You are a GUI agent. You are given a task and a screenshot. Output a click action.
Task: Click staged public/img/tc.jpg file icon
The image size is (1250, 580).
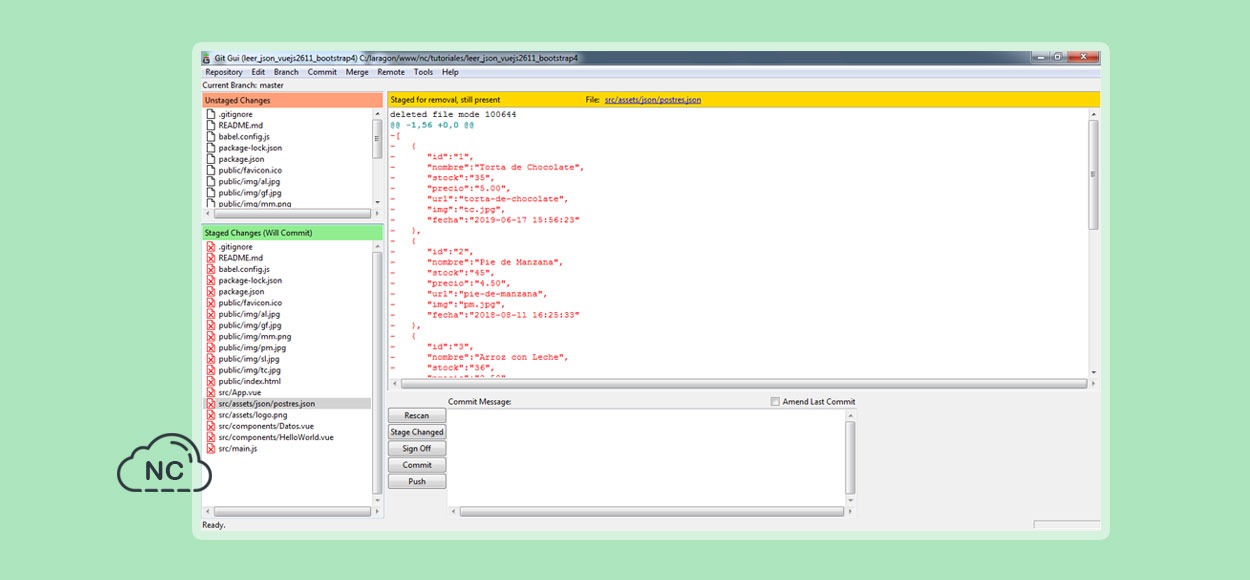[211, 370]
